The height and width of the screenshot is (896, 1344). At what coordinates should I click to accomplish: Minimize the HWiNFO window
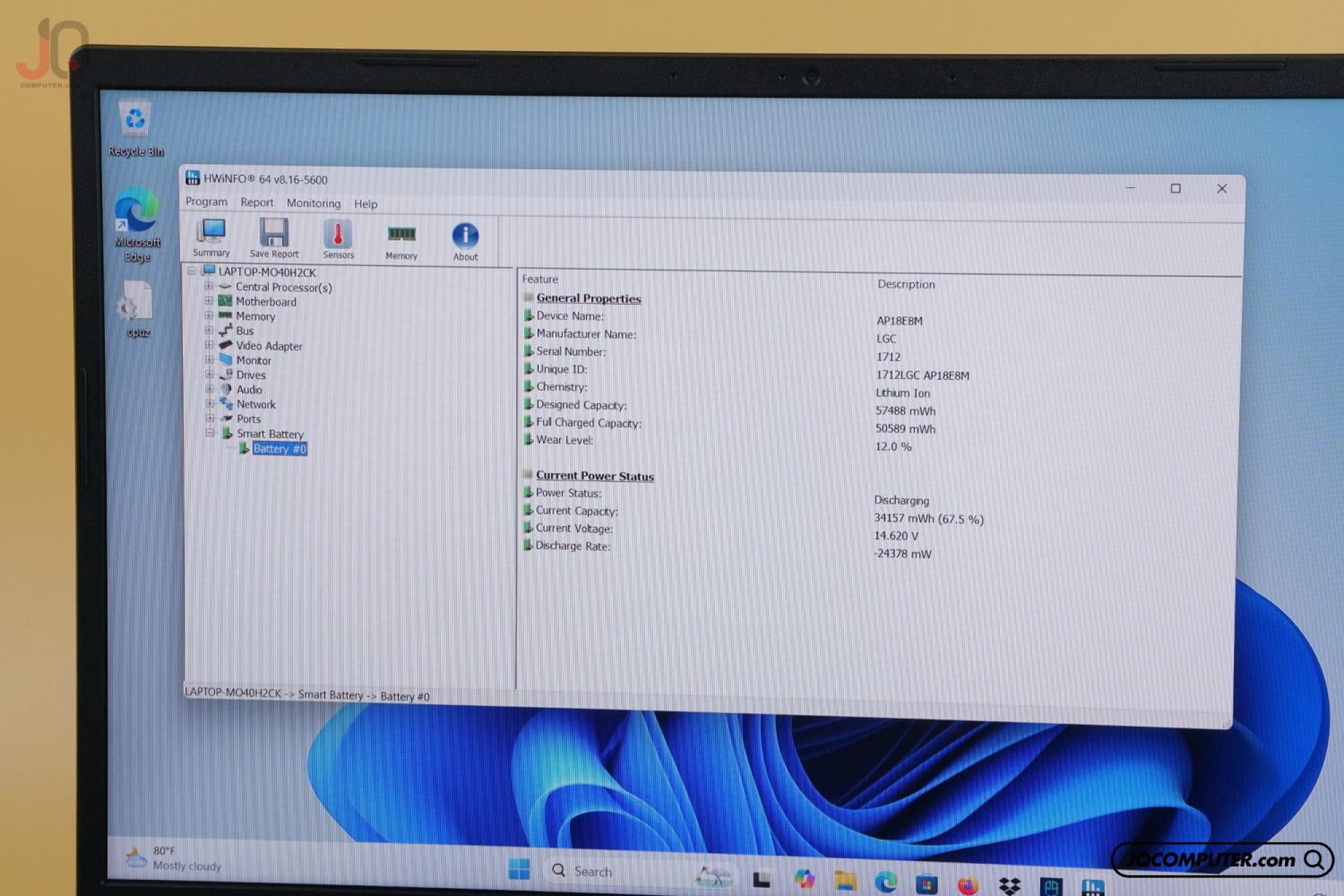(x=1131, y=187)
